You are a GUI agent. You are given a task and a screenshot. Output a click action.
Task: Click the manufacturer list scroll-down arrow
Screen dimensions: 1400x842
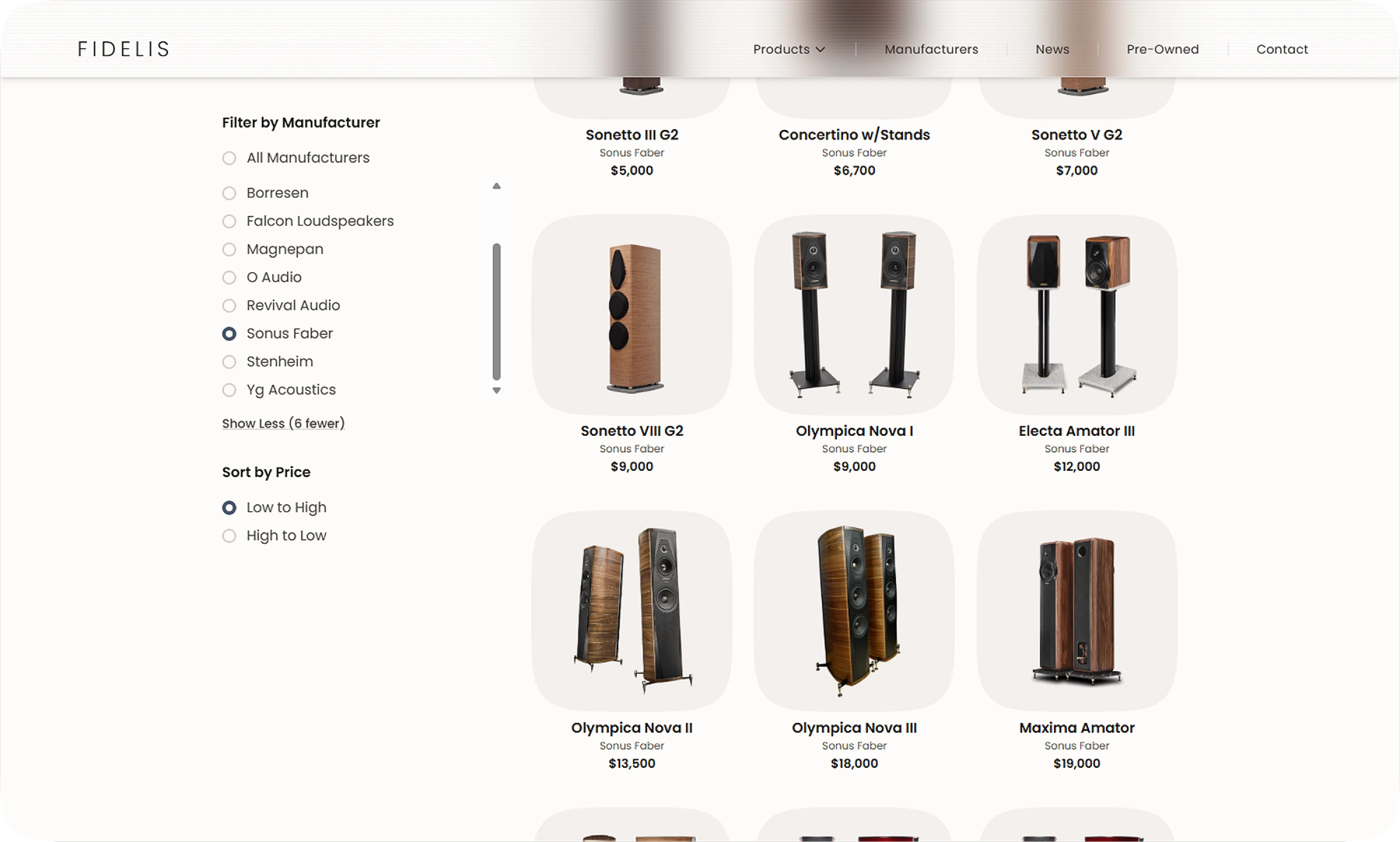click(496, 390)
